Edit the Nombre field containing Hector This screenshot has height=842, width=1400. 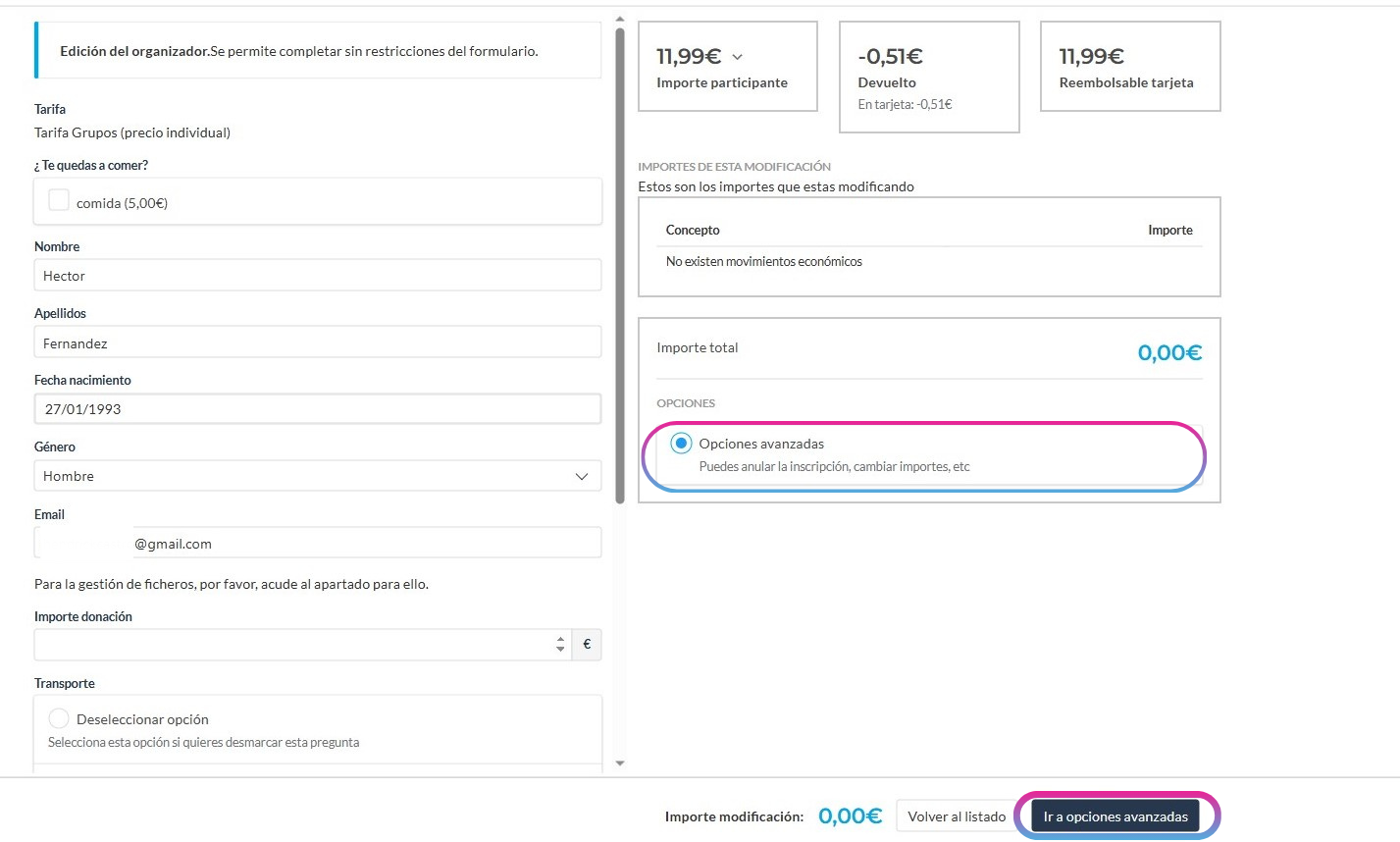pos(318,276)
